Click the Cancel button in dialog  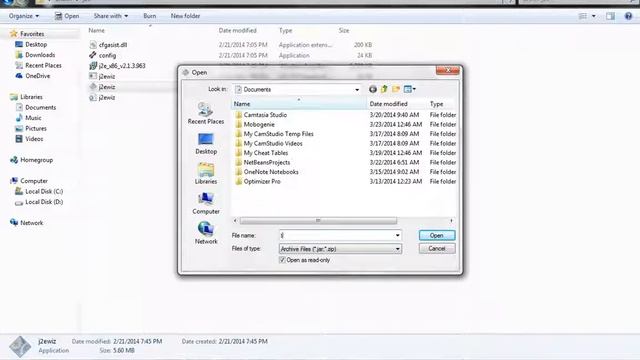(437, 249)
